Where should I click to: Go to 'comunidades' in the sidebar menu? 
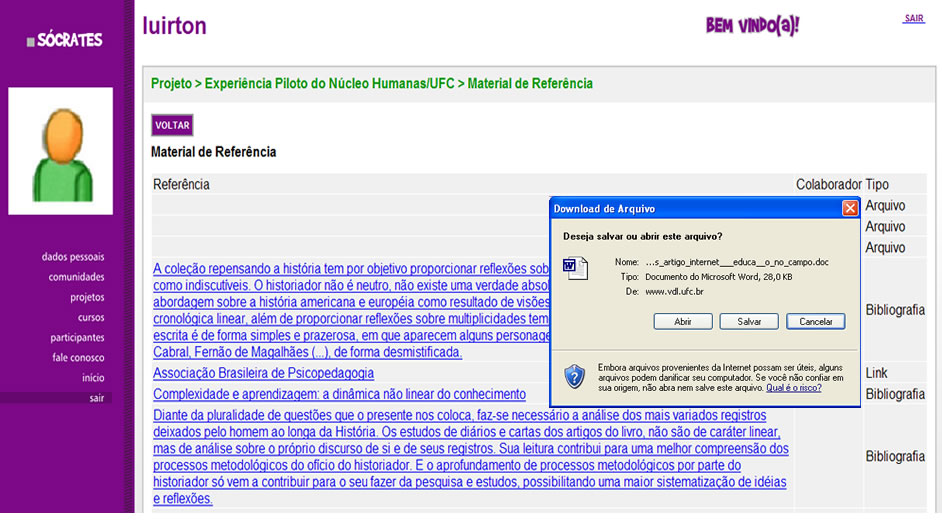[76, 277]
